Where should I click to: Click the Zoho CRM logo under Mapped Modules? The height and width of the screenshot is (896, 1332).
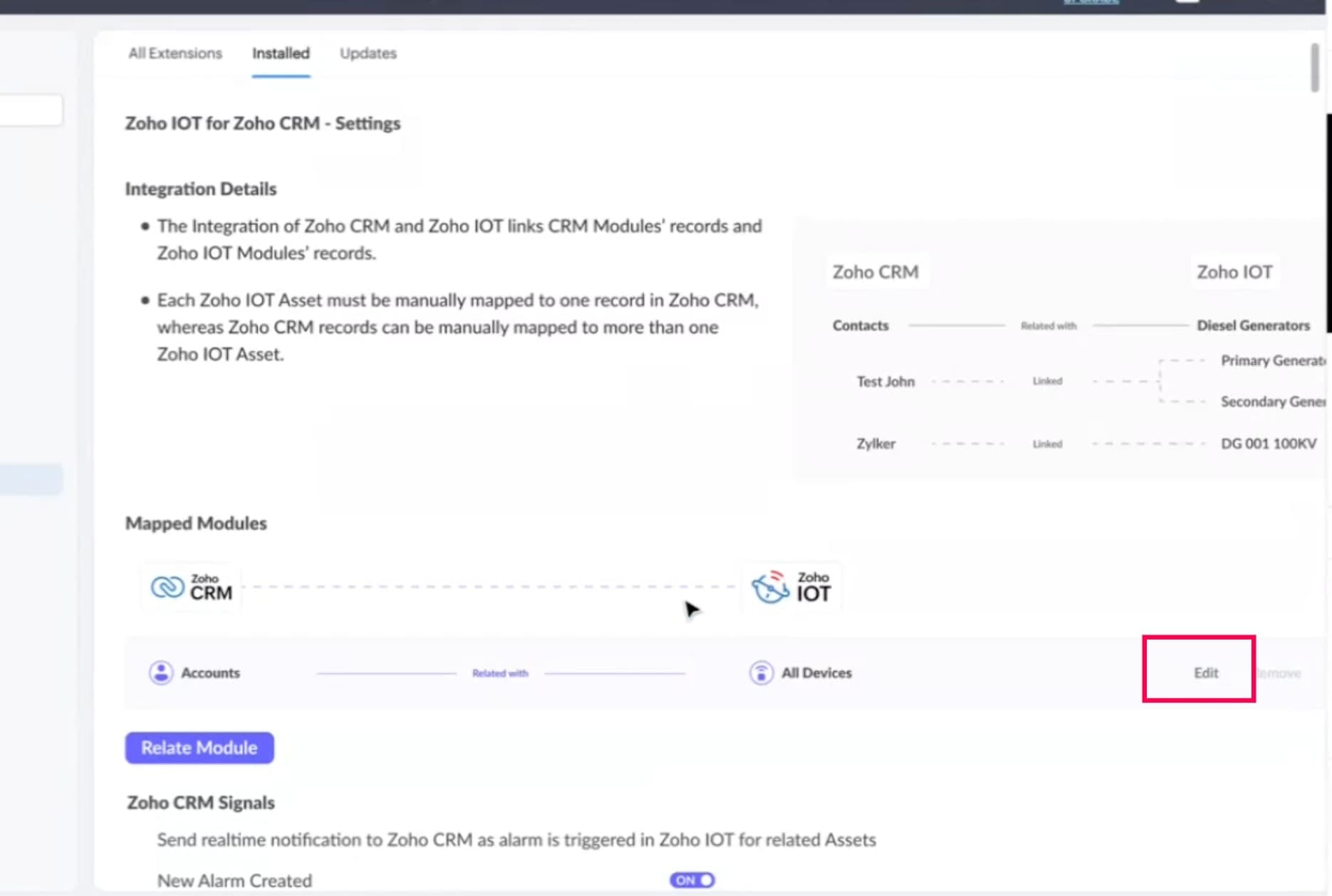coord(192,587)
